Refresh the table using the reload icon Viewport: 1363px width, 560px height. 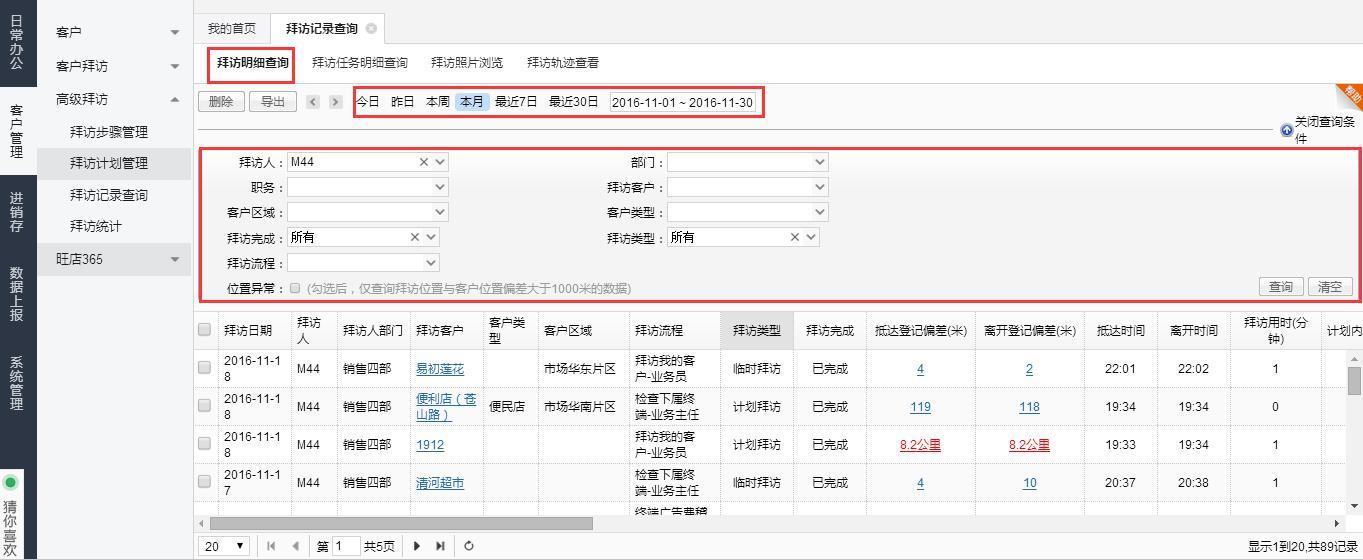coord(468,546)
